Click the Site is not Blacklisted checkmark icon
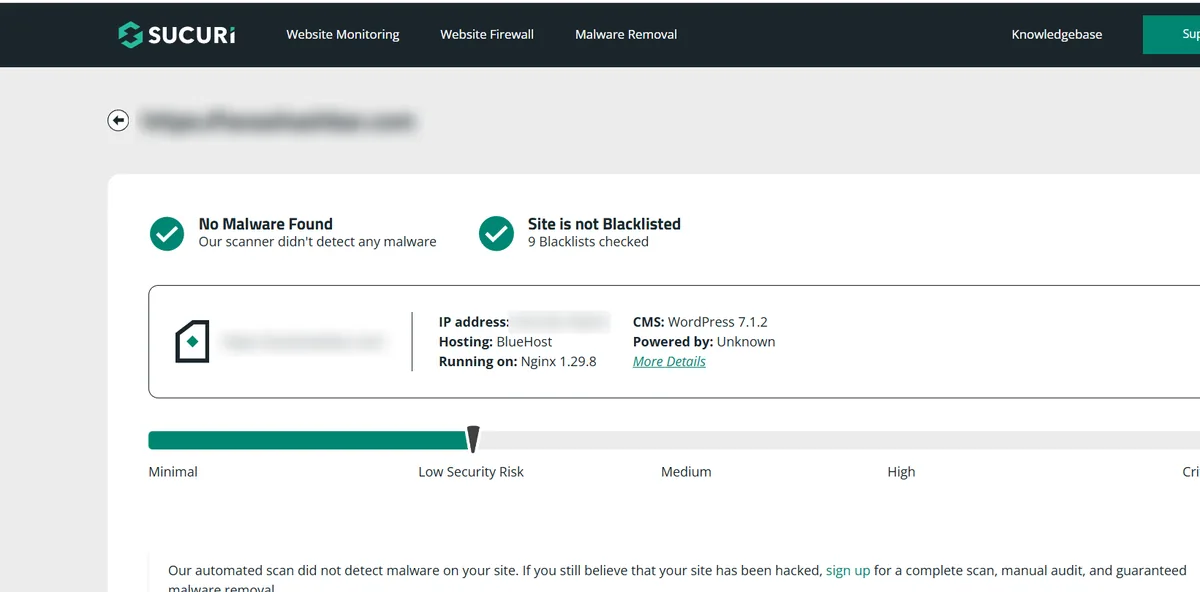Screen dimensions: 1200x592 pyautogui.click(x=496, y=233)
